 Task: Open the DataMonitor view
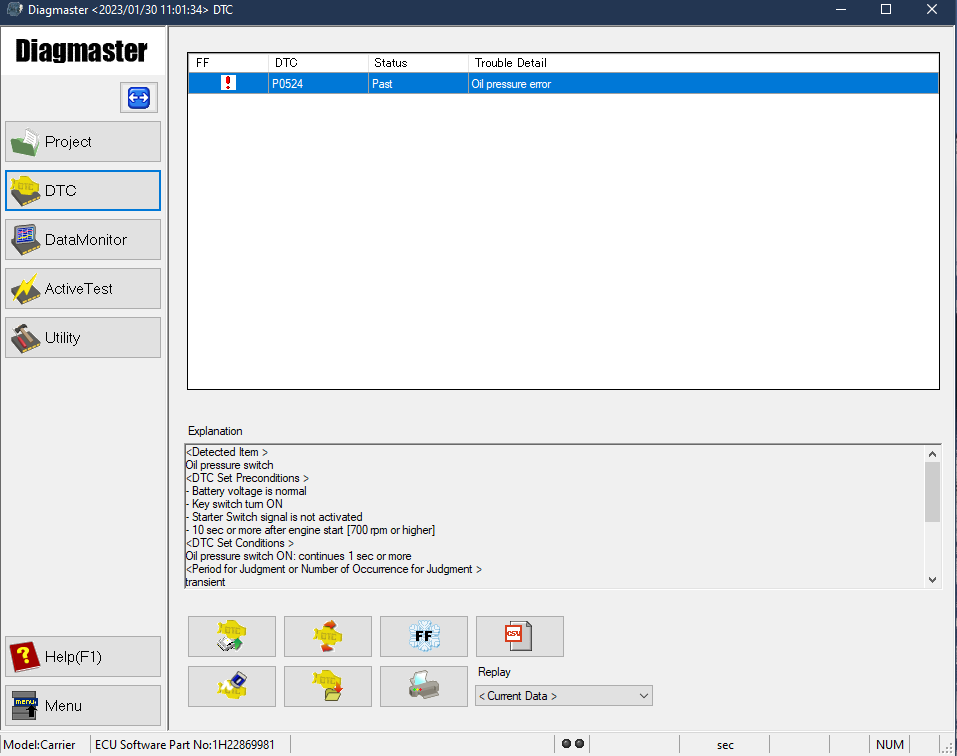click(83, 240)
